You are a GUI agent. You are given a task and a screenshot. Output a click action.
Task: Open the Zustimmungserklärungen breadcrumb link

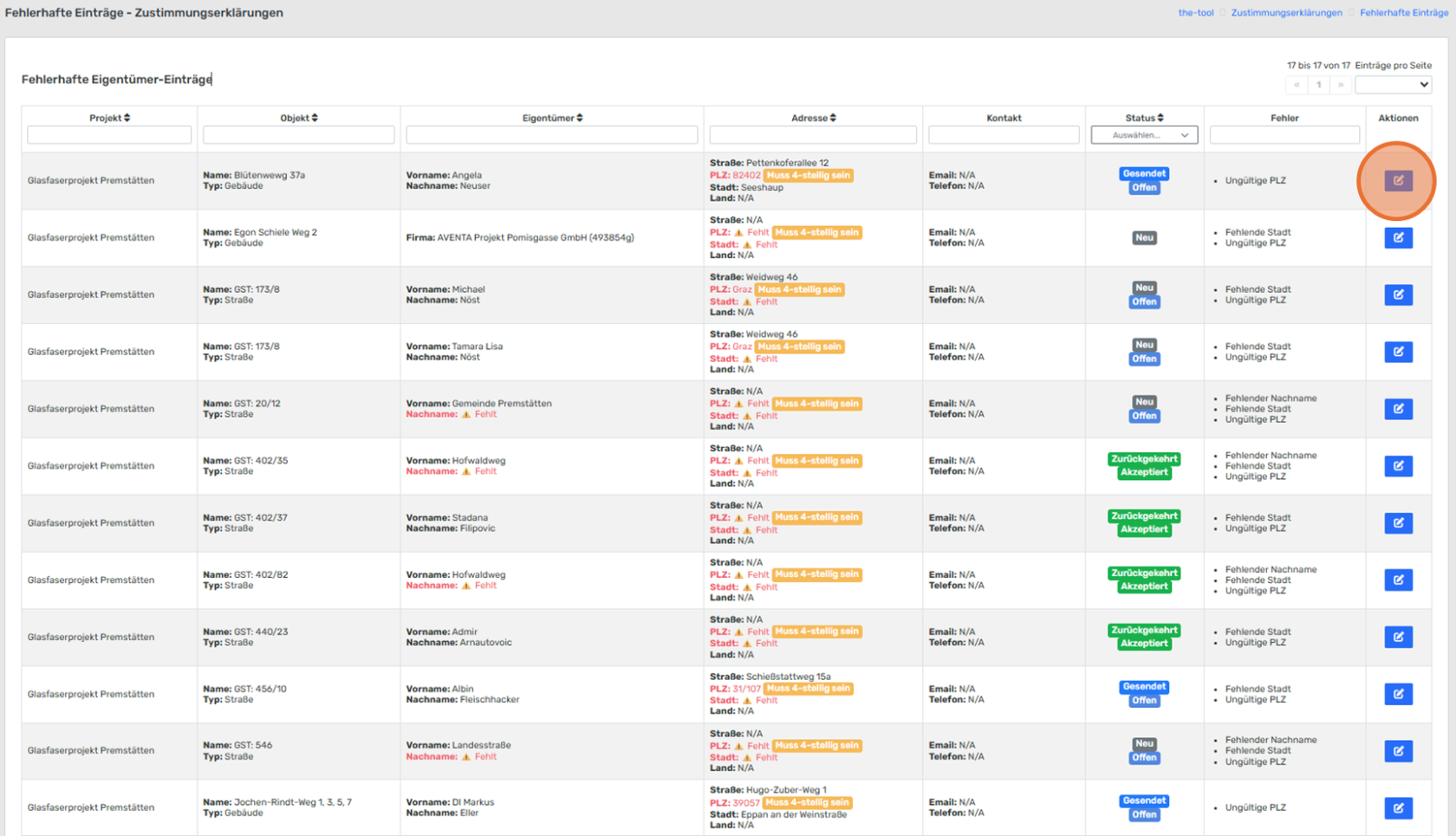click(x=1286, y=13)
